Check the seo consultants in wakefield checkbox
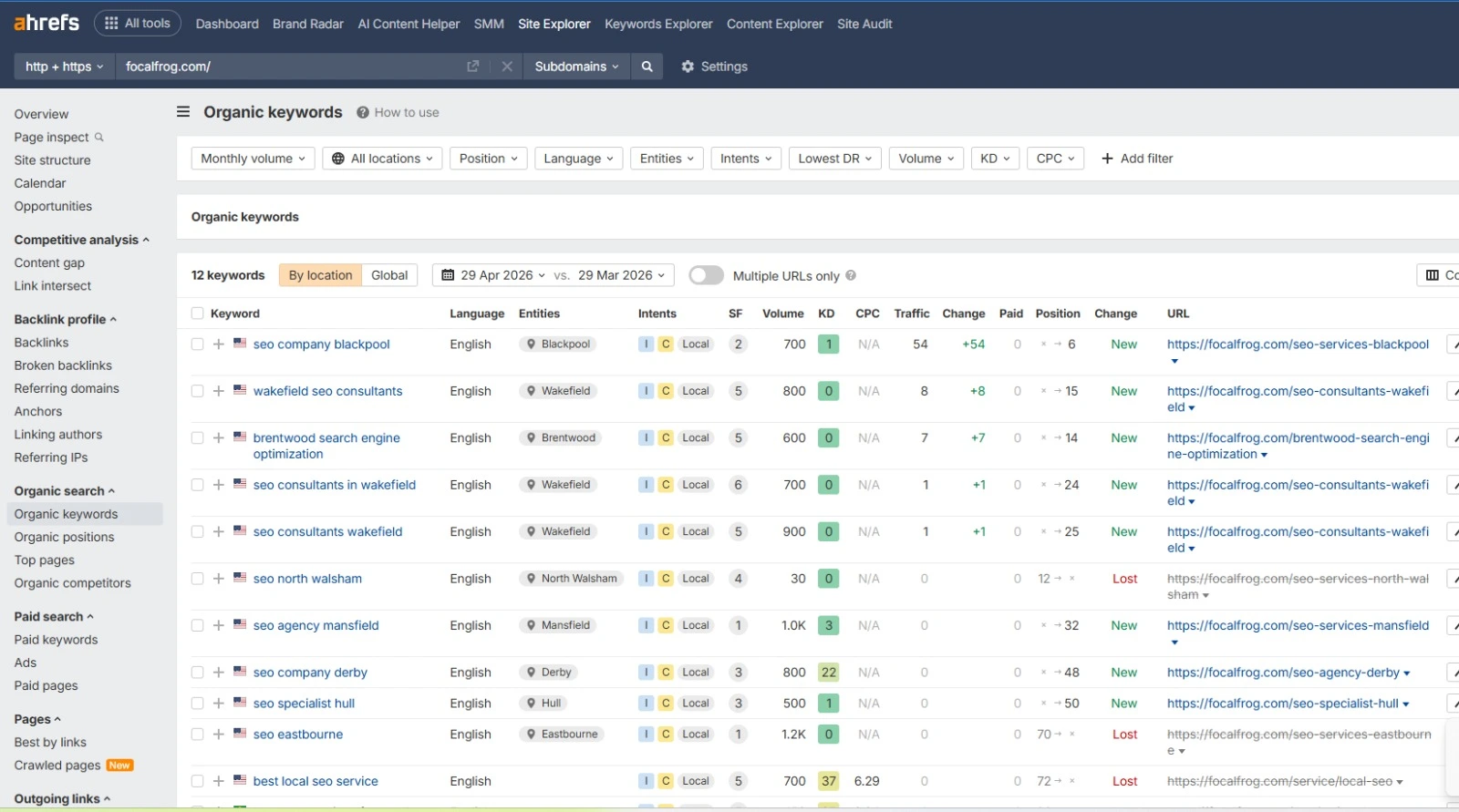 click(x=197, y=485)
